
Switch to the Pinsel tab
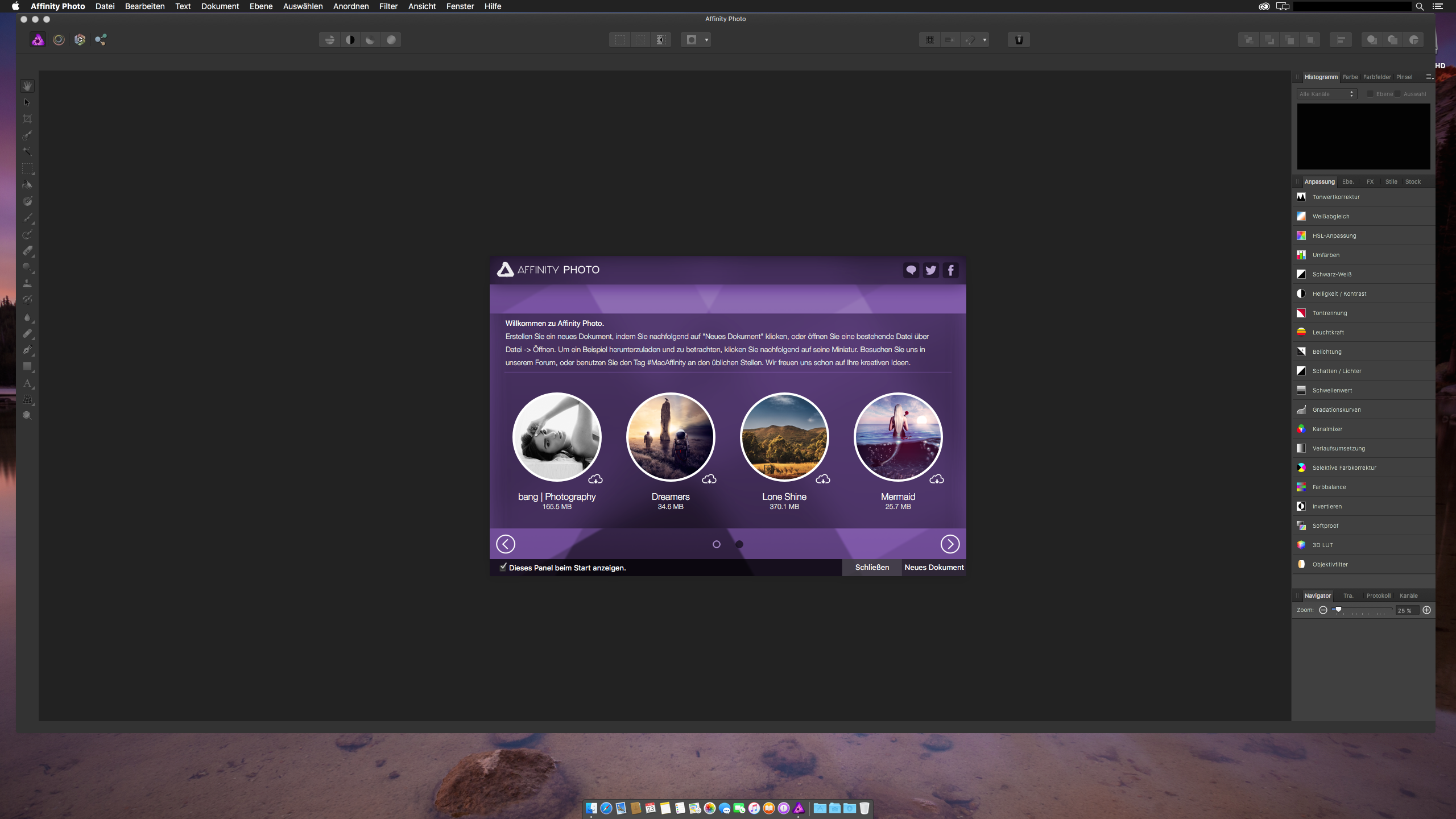pos(1404,77)
